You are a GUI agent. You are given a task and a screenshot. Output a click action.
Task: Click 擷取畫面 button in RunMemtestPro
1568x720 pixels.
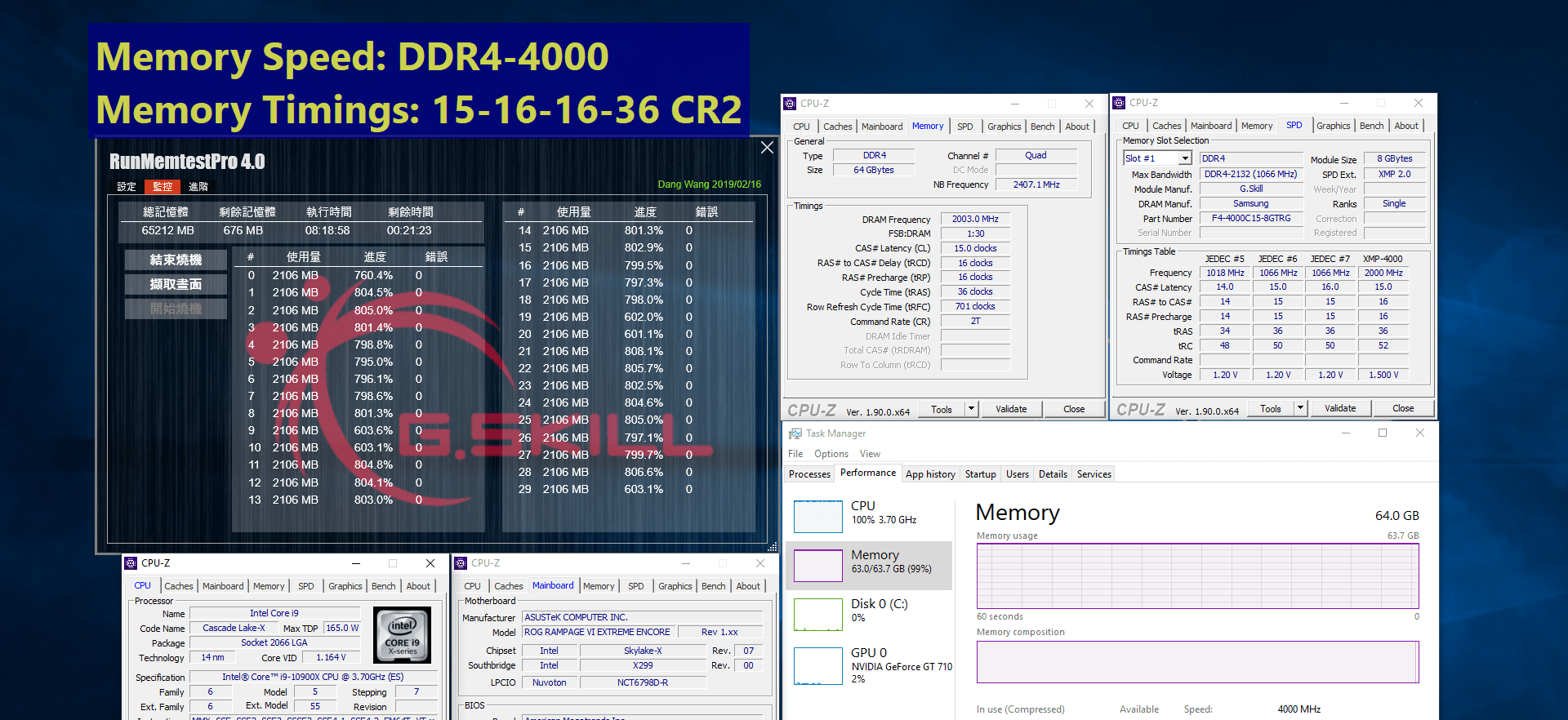click(176, 284)
